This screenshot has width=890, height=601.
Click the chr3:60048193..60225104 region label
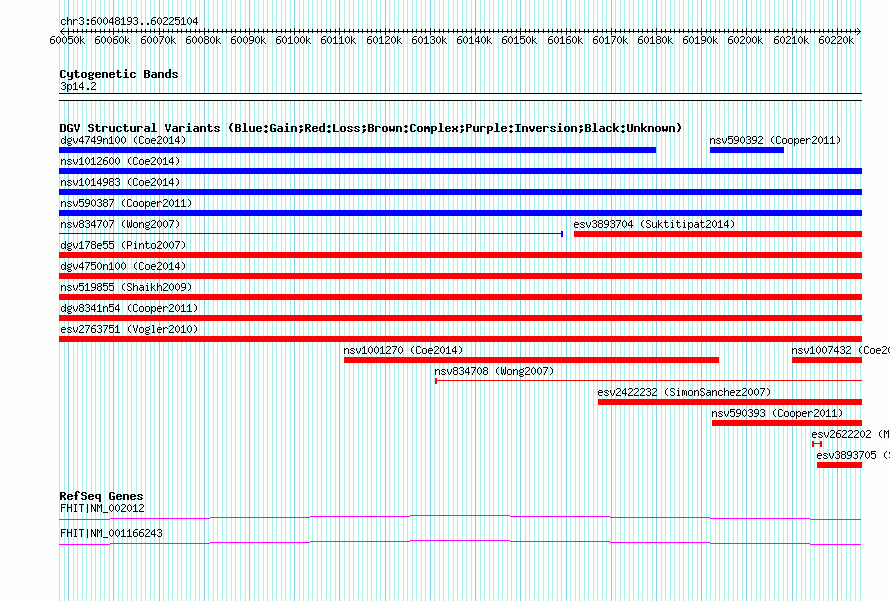coord(129,21)
